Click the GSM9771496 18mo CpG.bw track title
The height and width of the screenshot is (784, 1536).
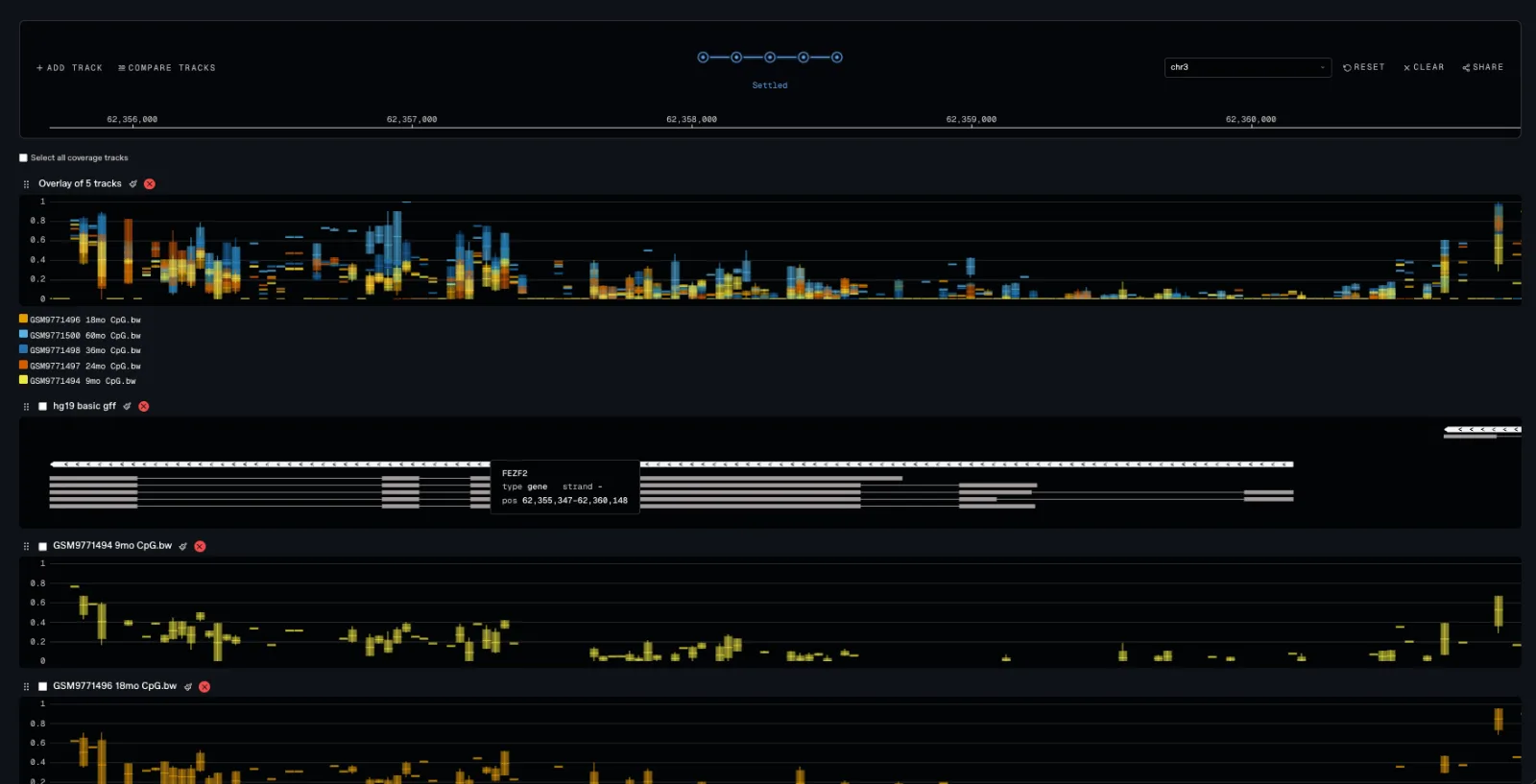[115, 687]
